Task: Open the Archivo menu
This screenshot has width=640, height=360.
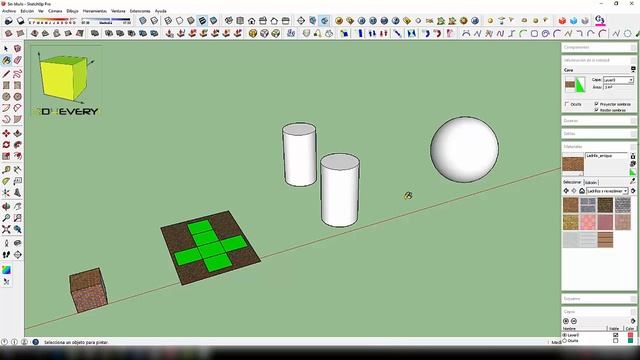Action: 9,11
